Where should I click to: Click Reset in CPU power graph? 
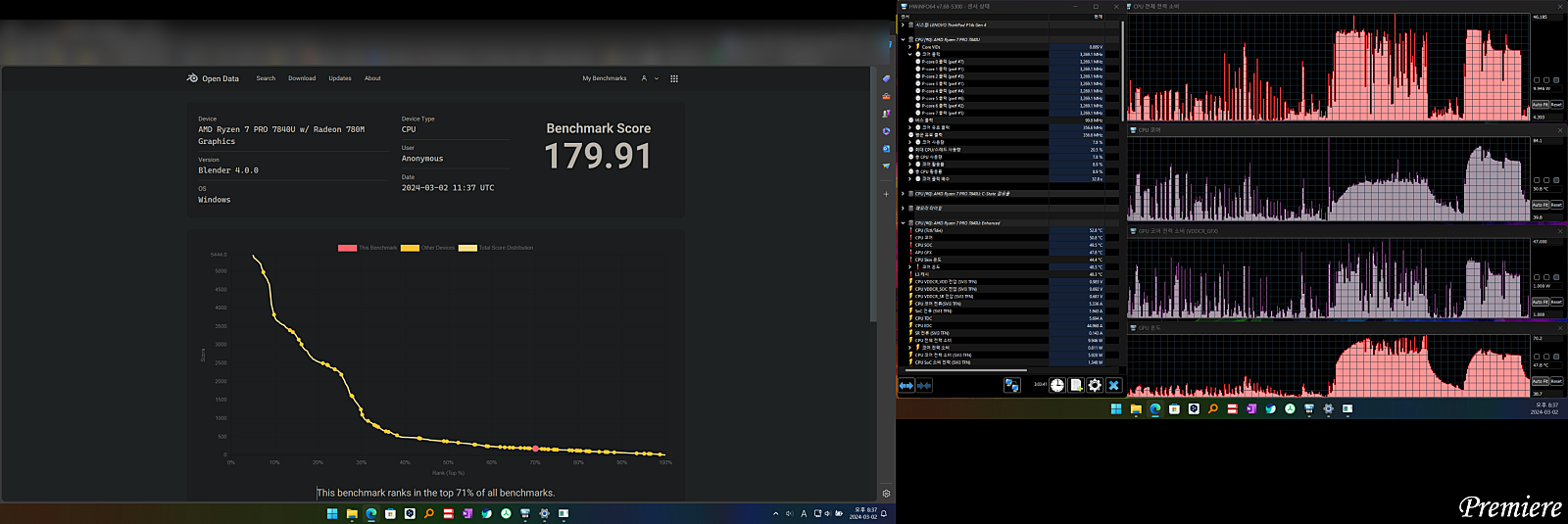click(1556, 105)
